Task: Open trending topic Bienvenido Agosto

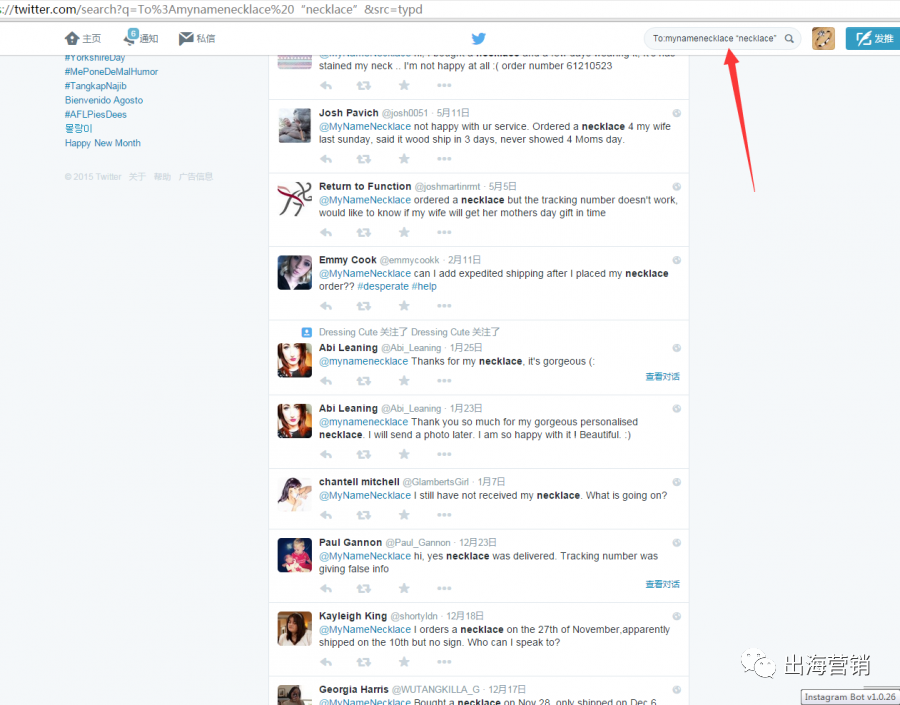Action: point(104,100)
